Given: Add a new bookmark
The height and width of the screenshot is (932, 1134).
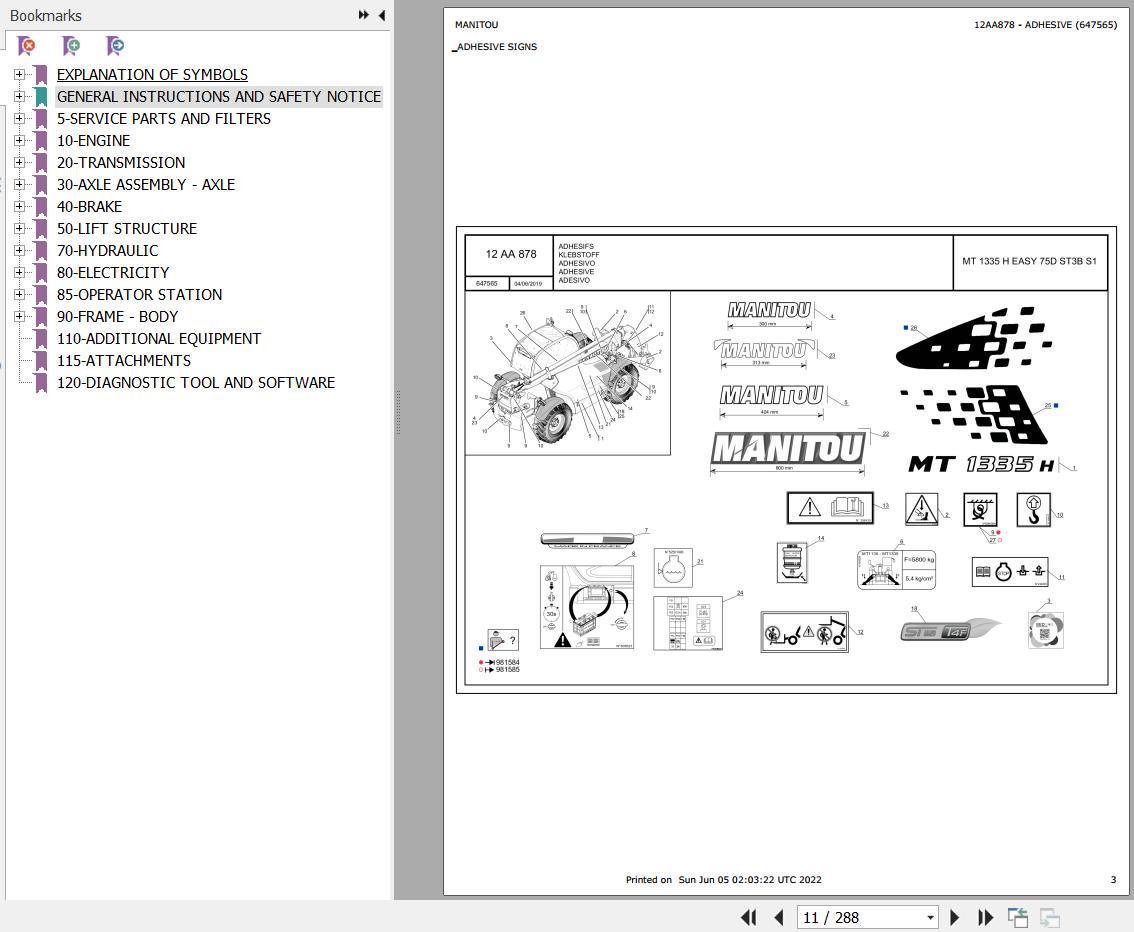Looking at the screenshot, I should click(x=70, y=45).
